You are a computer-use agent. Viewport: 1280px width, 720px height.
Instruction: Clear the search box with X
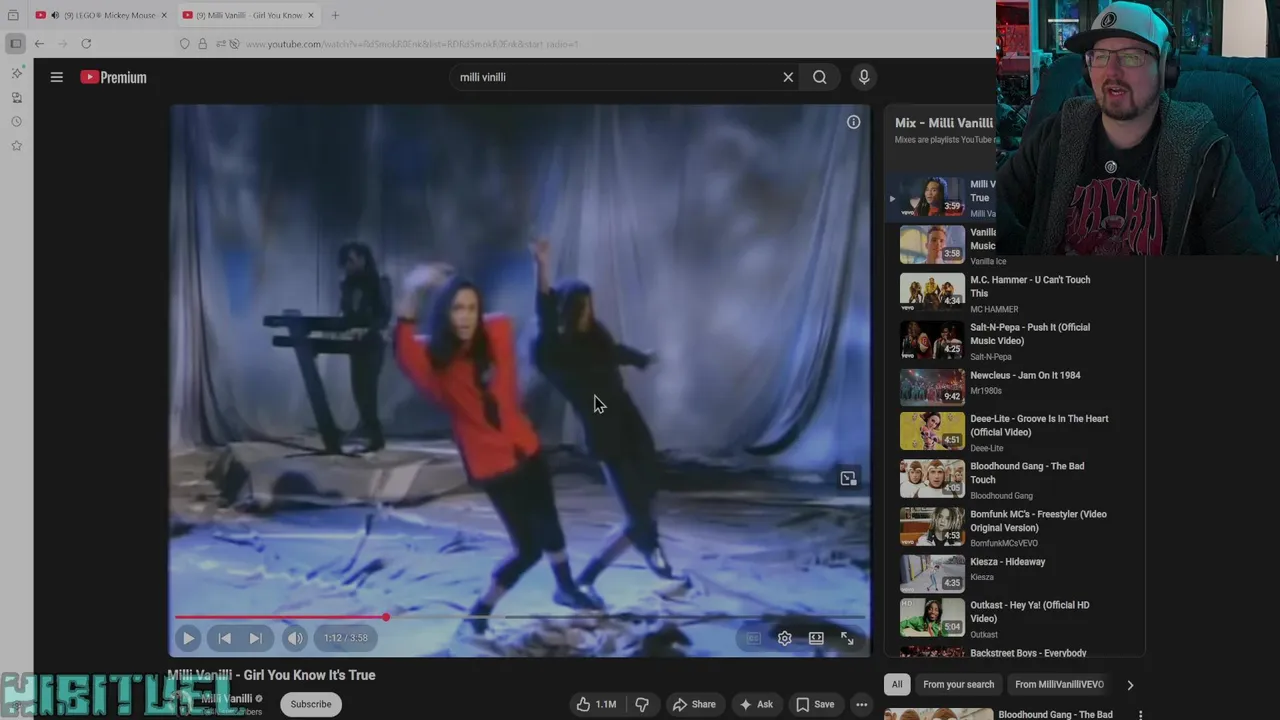pos(788,77)
